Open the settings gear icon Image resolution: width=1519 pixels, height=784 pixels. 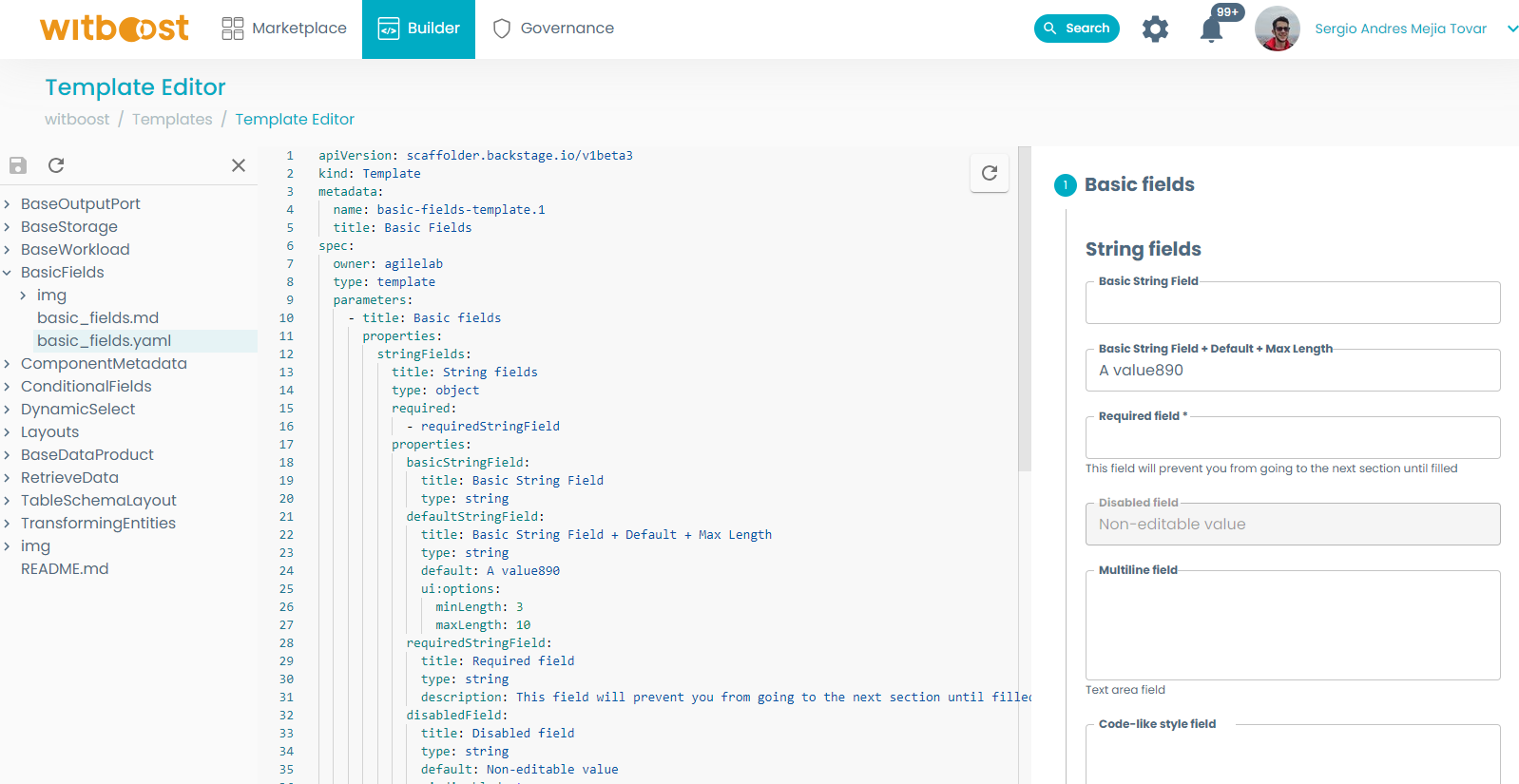point(1155,29)
